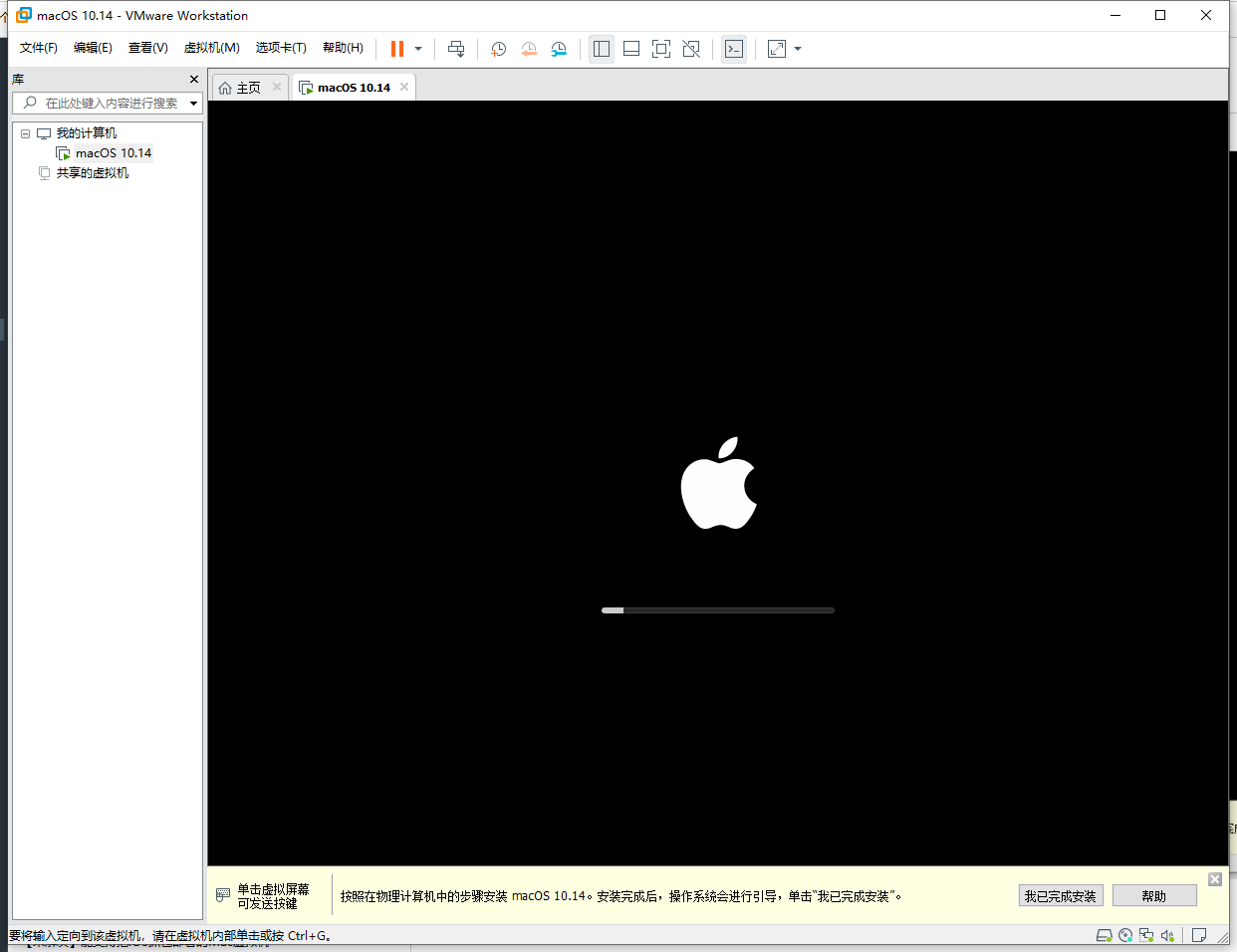Click the keyboard icon in hint bar

click(x=223, y=895)
